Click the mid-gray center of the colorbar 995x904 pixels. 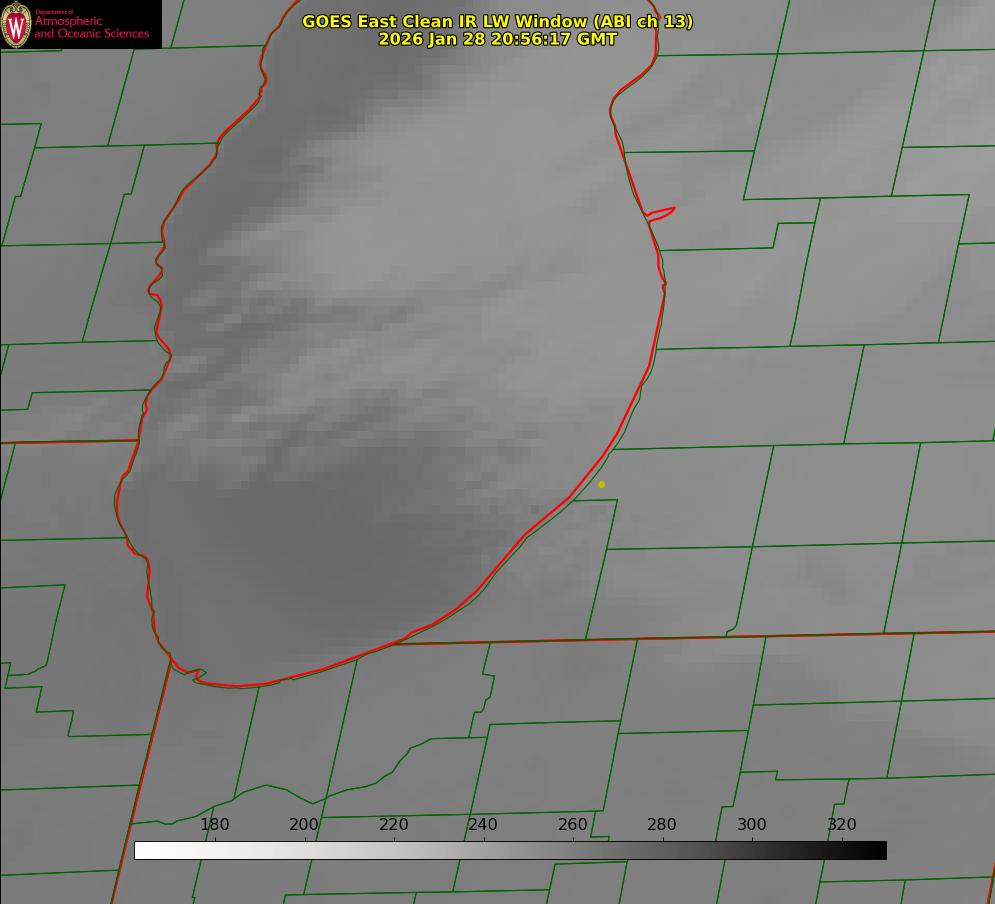510,850
